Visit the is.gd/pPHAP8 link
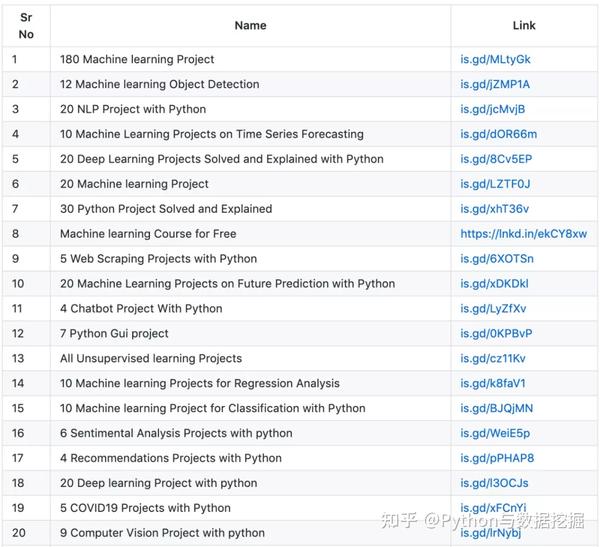The height and width of the screenshot is (547, 600). [497, 458]
